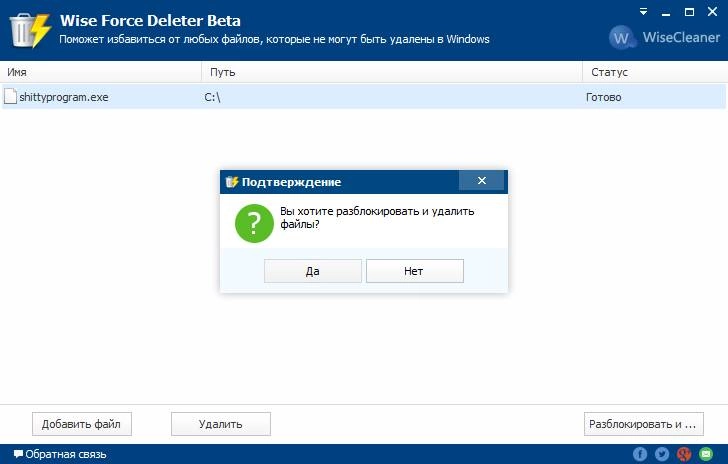Click the small icon in Подтверждение title
The image size is (728, 464).
click(x=232, y=182)
